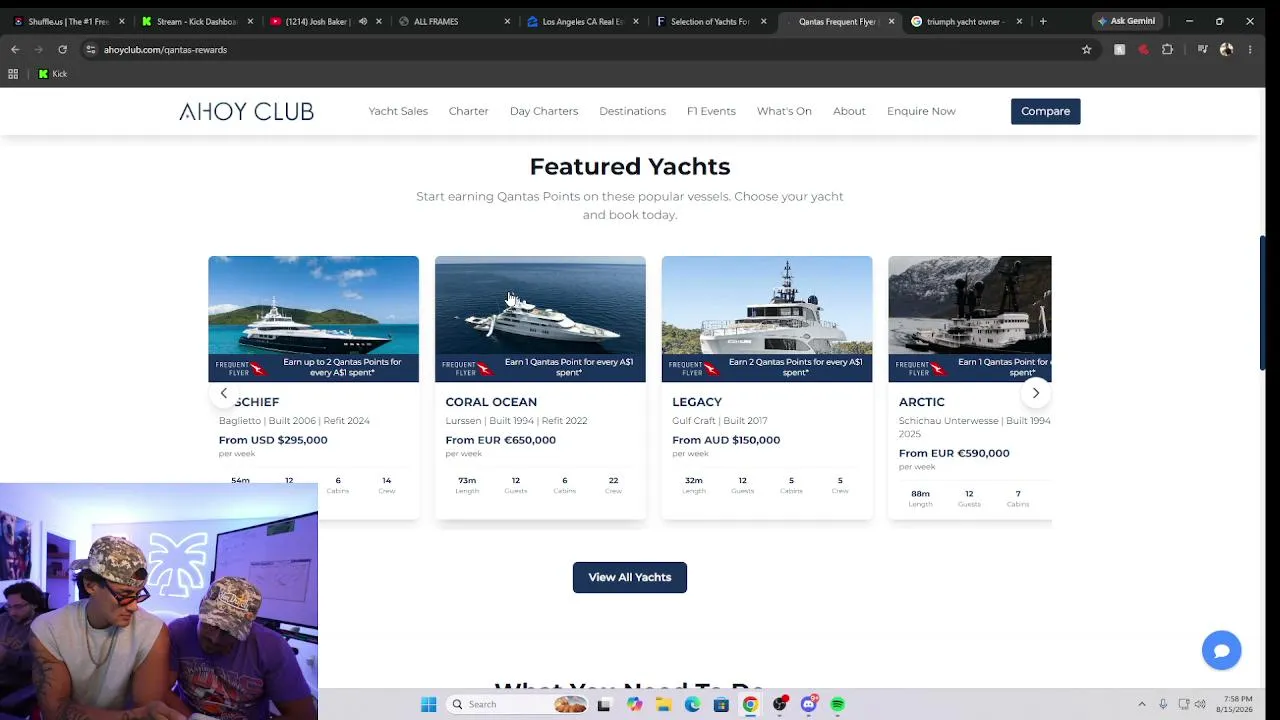The image size is (1280, 720).
Task: Show next featured yachts with right arrow
Action: tap(1036, 393)
